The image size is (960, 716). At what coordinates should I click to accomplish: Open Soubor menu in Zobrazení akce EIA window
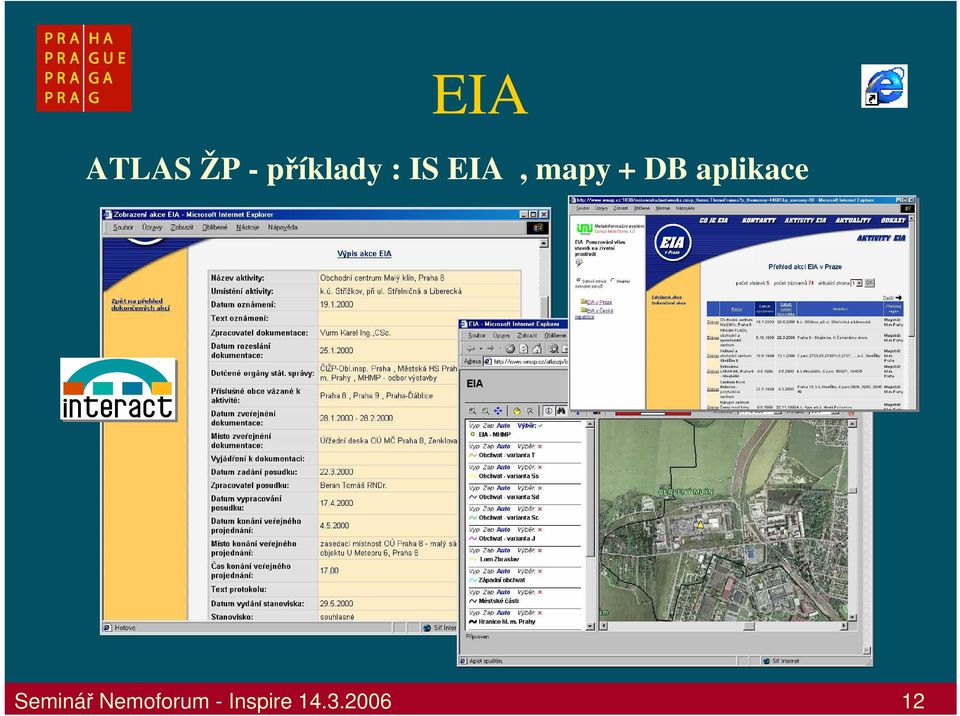pyautogui.click(x=123, y=227)
